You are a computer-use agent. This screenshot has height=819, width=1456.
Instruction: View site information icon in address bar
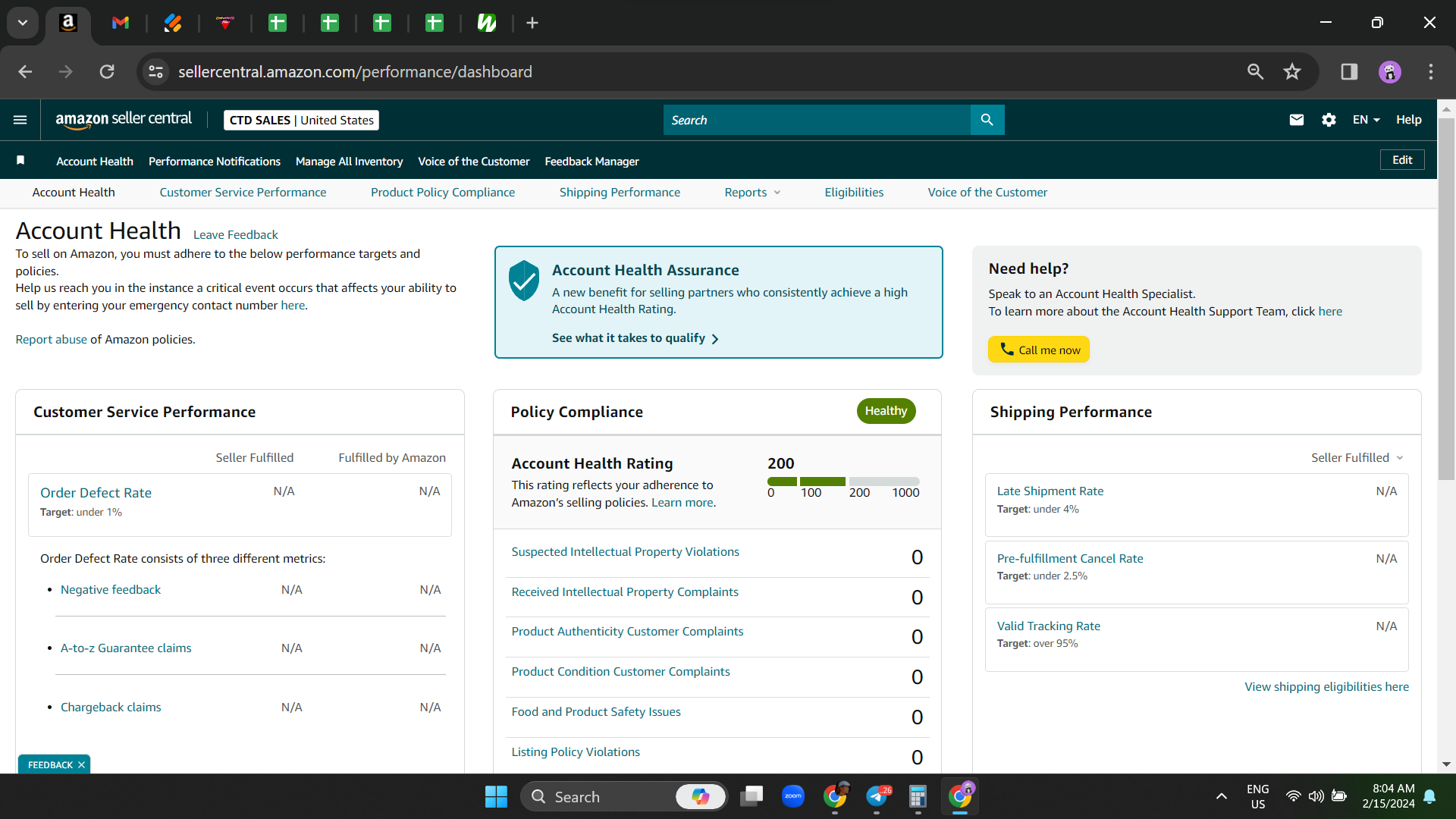click(x=155, y=72)
